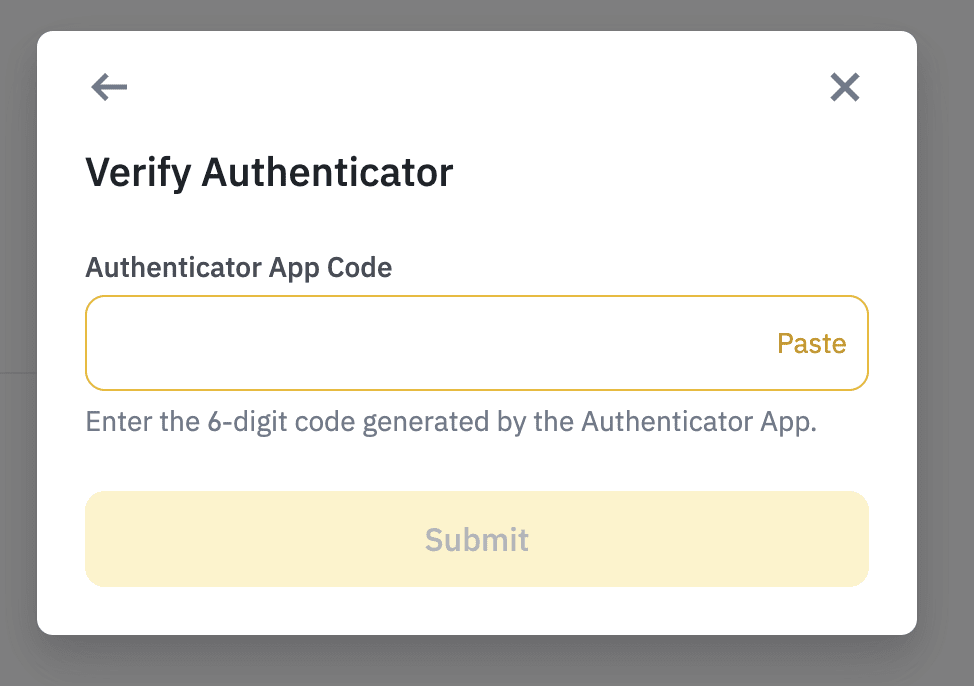
Task: Go back using the top-left arrow
Action: pos(109,88)
